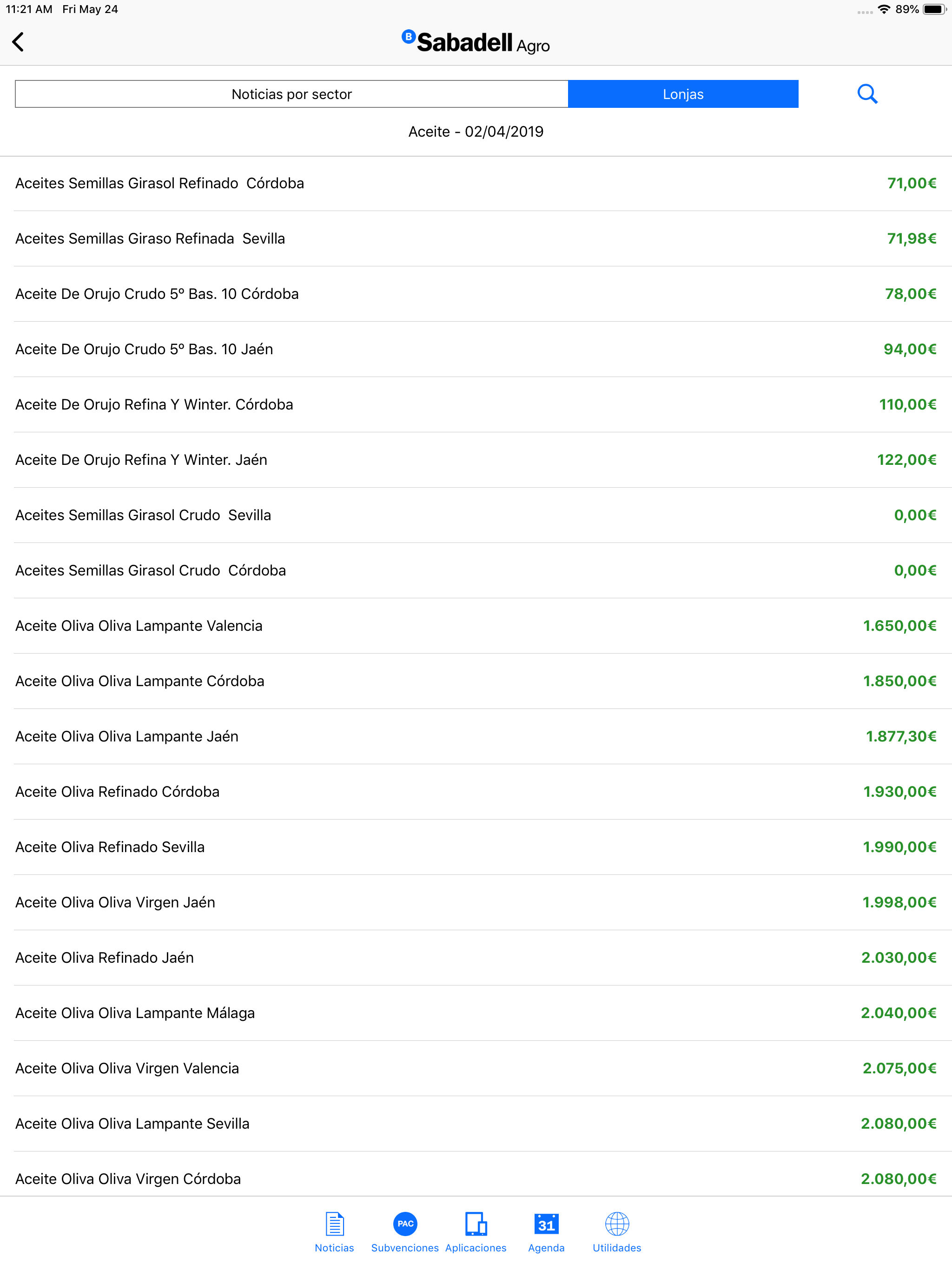The height and width of the screenshot is (1270, 952).
Task: Go back using the back arrow
Action: coord(19,42)
